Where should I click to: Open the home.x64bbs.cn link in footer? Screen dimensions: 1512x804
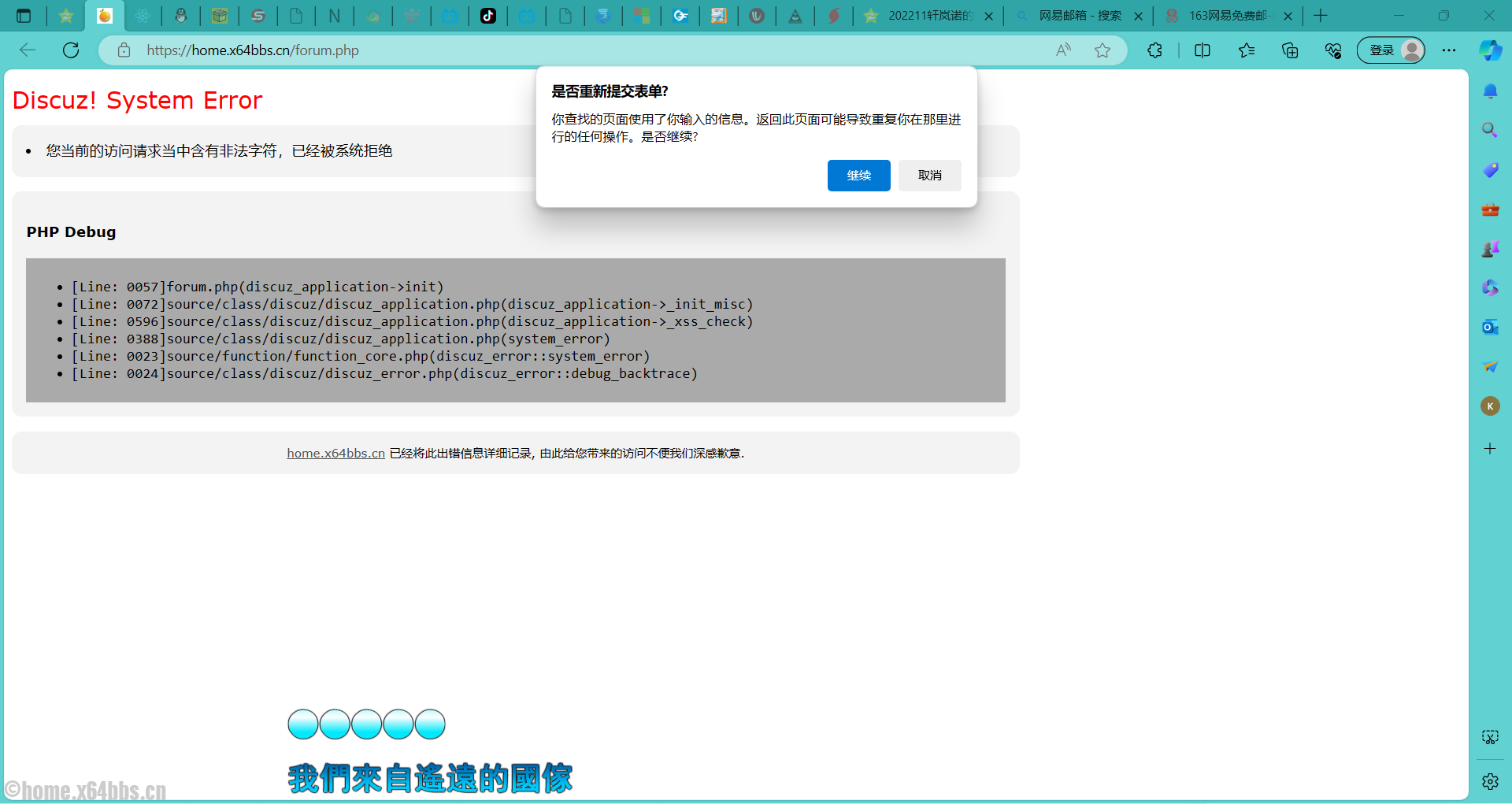(335, 453)
